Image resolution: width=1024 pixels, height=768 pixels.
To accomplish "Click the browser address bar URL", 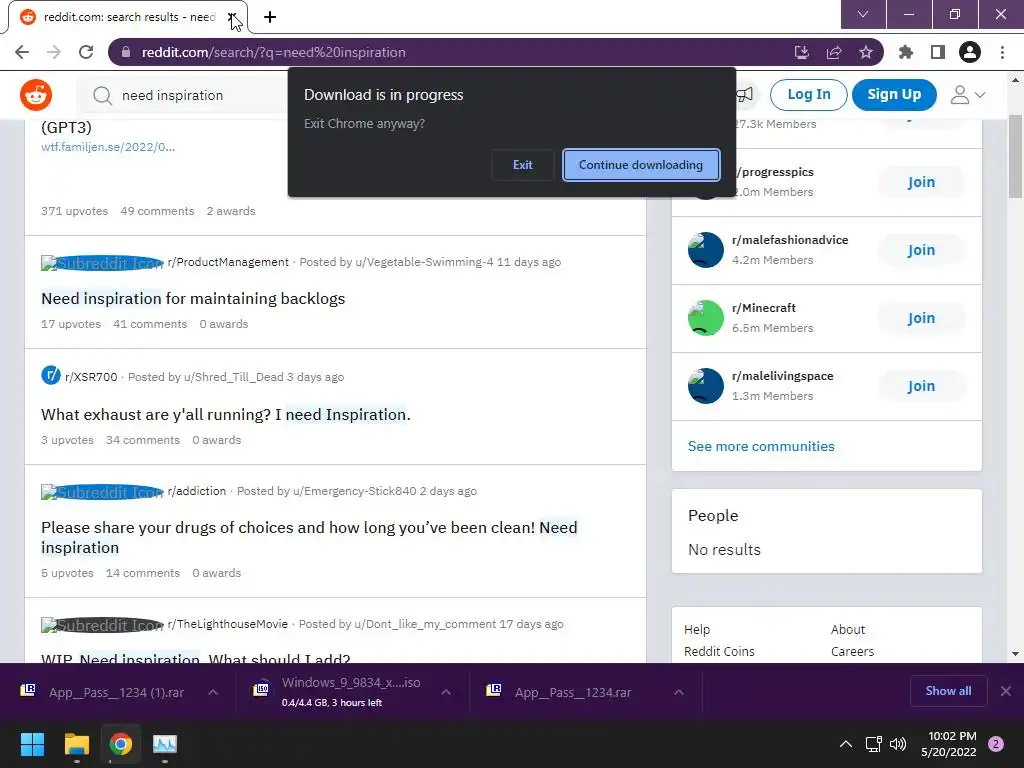I will pos(274,52).
